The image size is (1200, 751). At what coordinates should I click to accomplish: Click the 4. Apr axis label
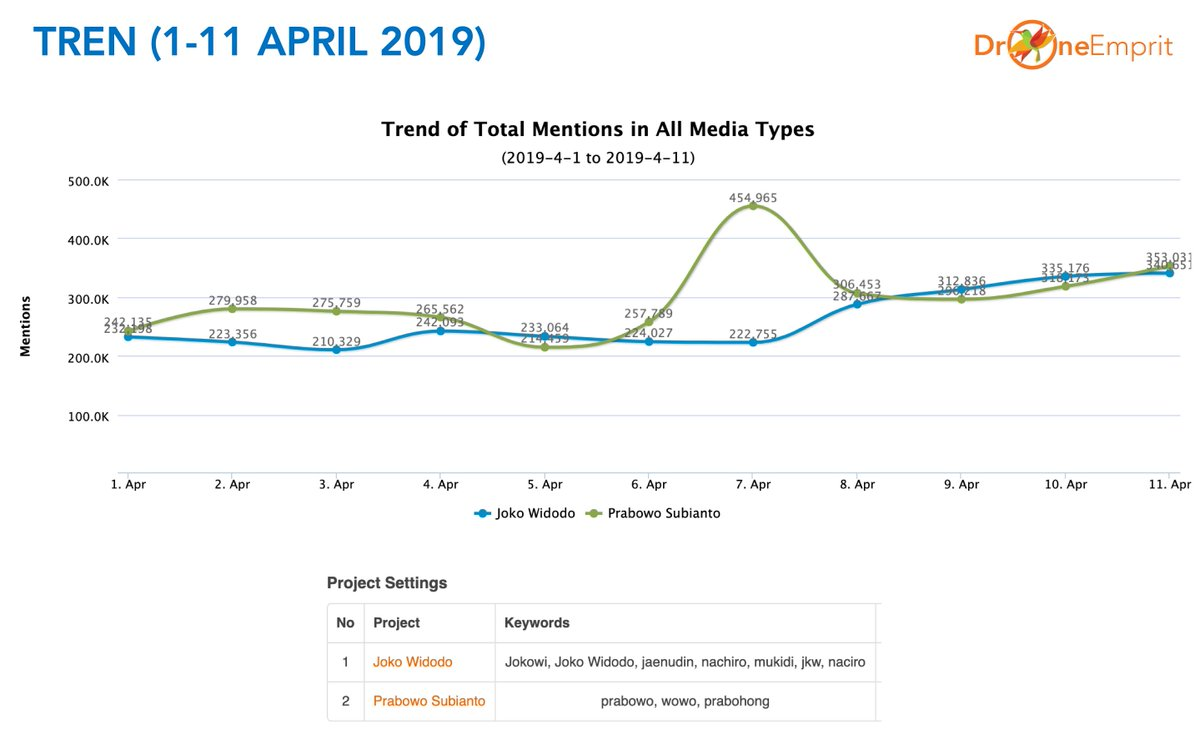440,484
